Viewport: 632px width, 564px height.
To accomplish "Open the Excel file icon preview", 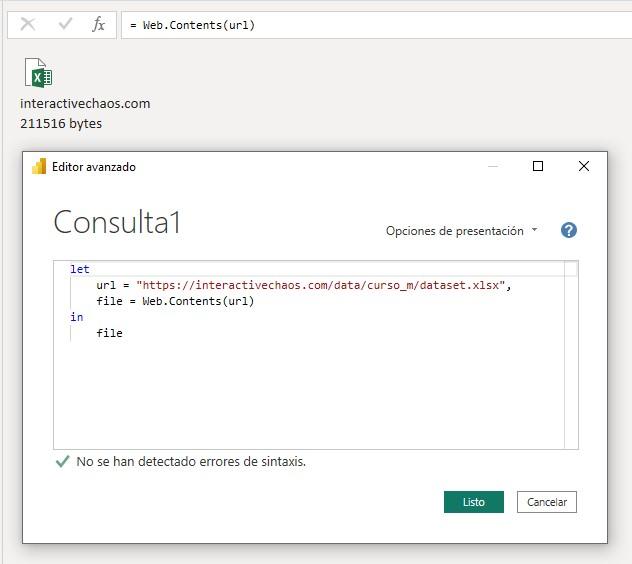I will (39, 73).
